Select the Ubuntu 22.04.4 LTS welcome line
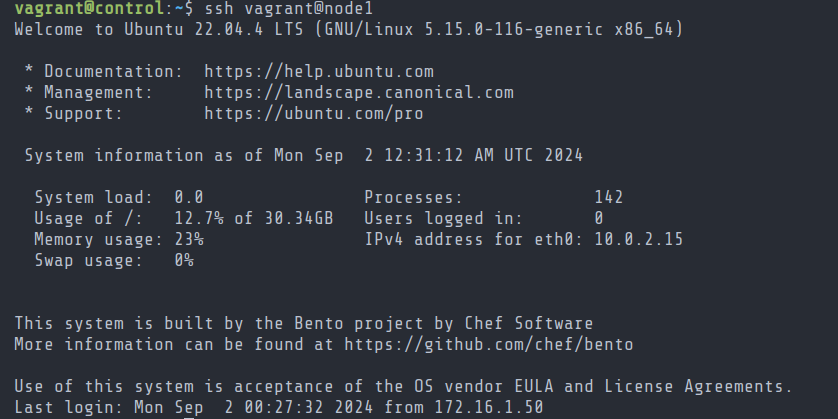Image resolution: width=838 pixels, height=419 pixels. pos(348,29)
